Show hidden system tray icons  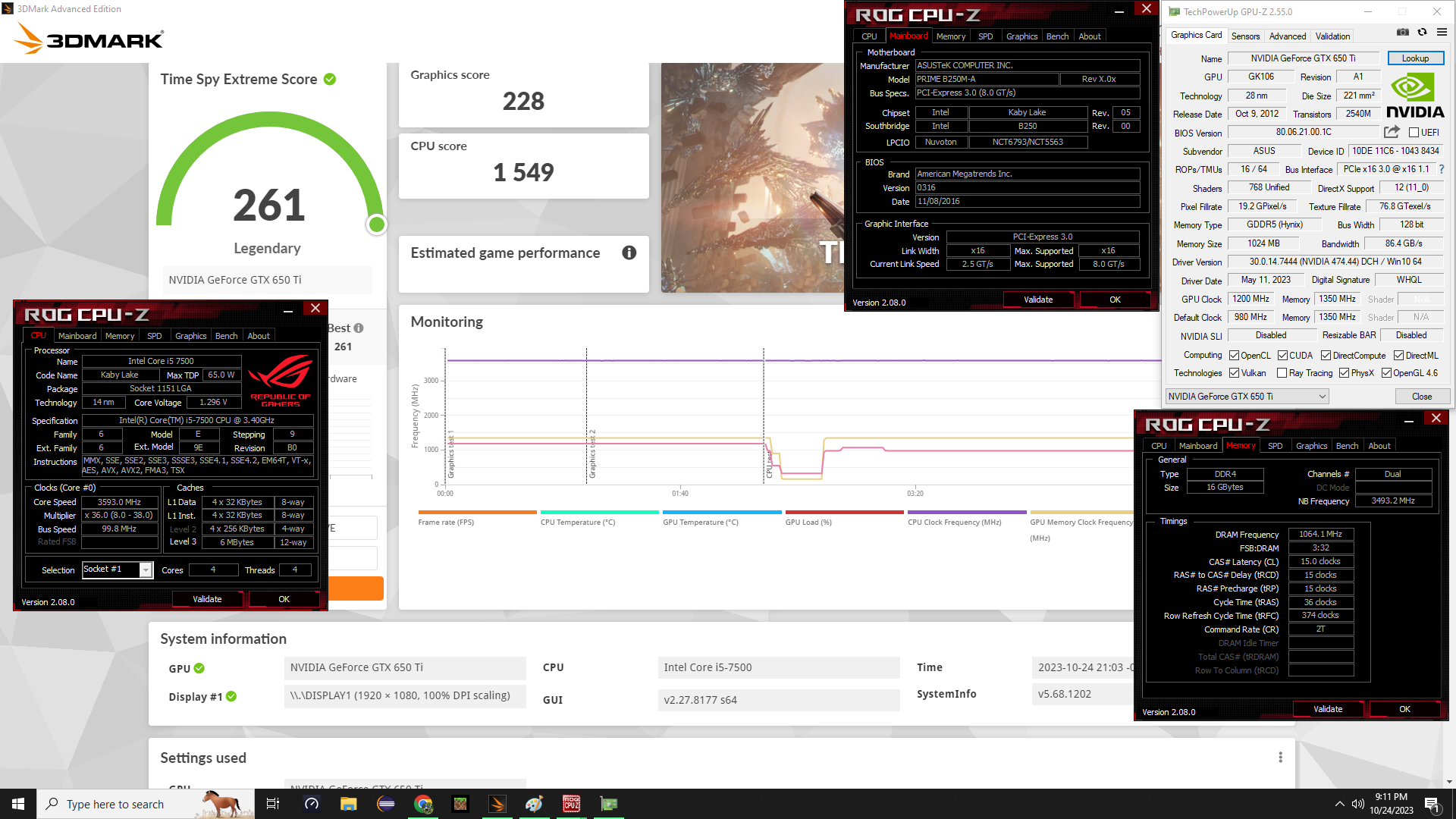click(1339, 804)
